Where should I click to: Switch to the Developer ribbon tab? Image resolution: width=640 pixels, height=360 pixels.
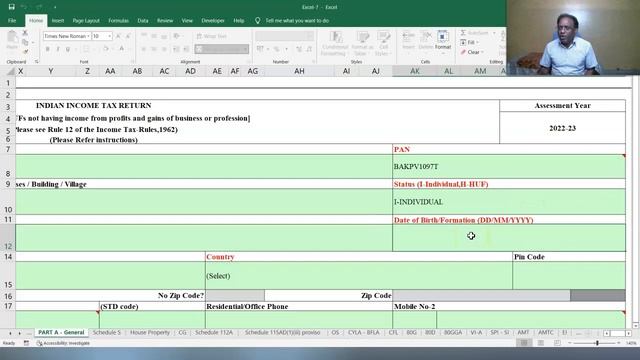pyautogui.click(x=213, y=20)
